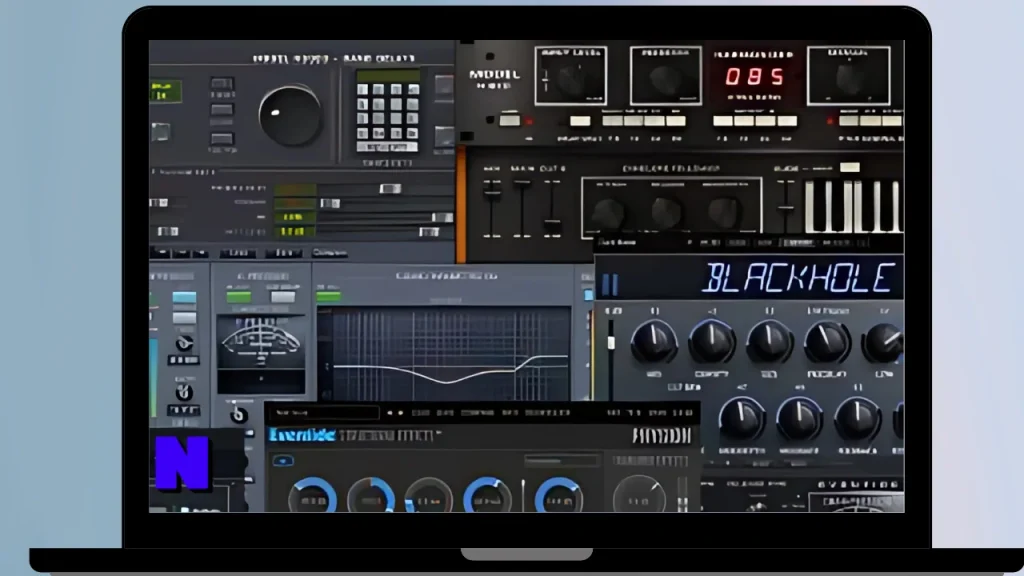Toggle the cyan button in the gray plugin strip
This screenshot has width=1024, height=576.
coord(184,298)
